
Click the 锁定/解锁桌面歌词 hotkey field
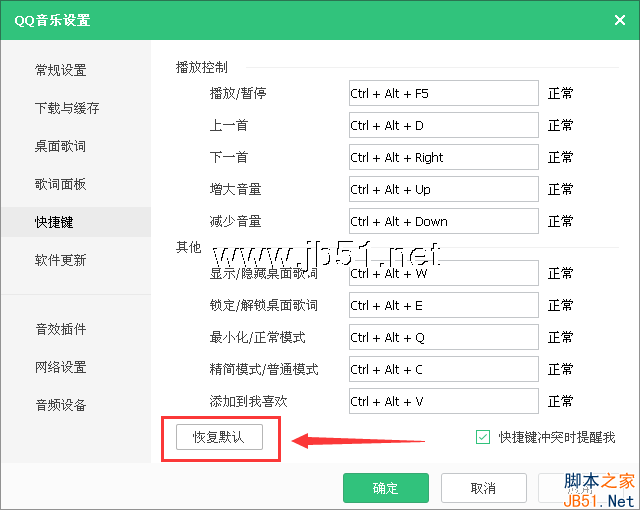[x=444, y=305]
